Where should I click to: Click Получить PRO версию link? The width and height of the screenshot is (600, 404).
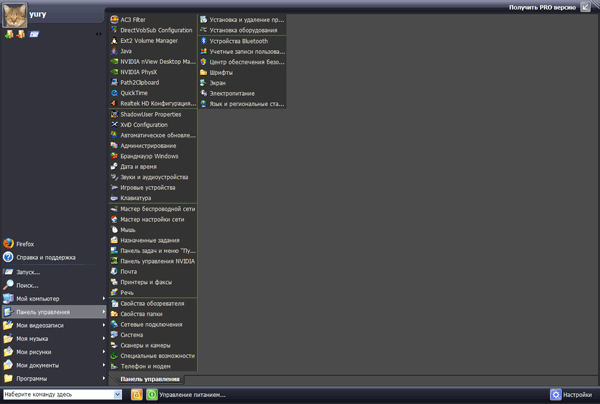pyautogui.click(x=542, y=7)
